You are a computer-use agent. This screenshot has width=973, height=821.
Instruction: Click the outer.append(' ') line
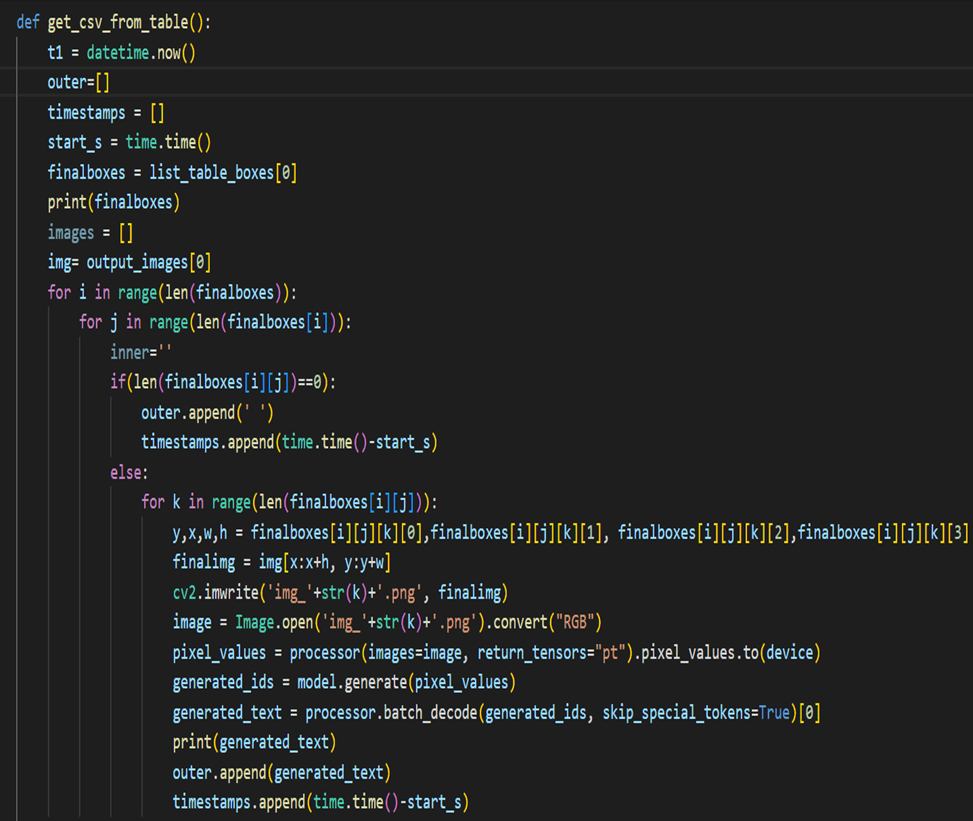[207, 413]
